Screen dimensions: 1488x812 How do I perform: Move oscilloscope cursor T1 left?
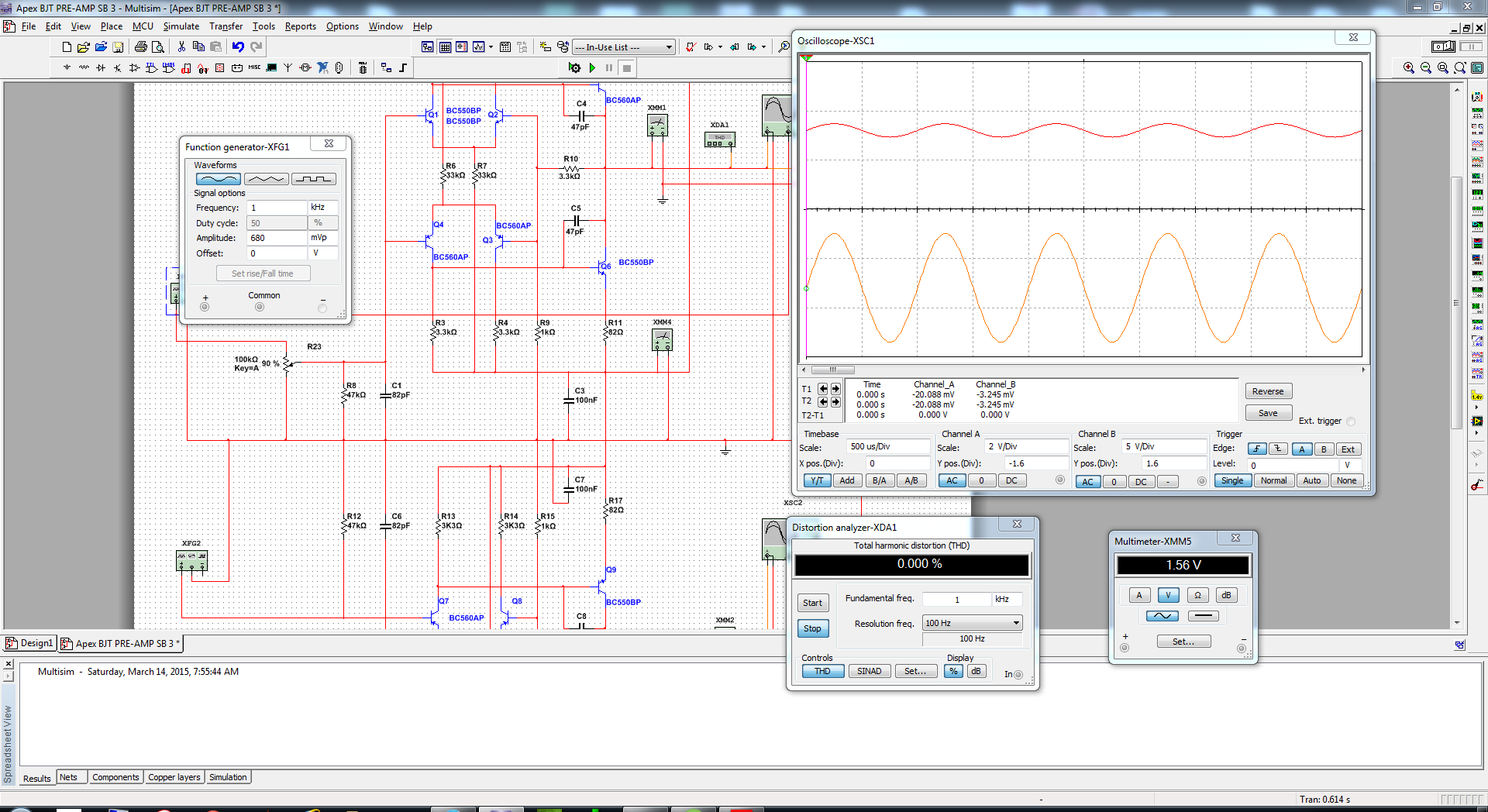[x=823, y=389]
